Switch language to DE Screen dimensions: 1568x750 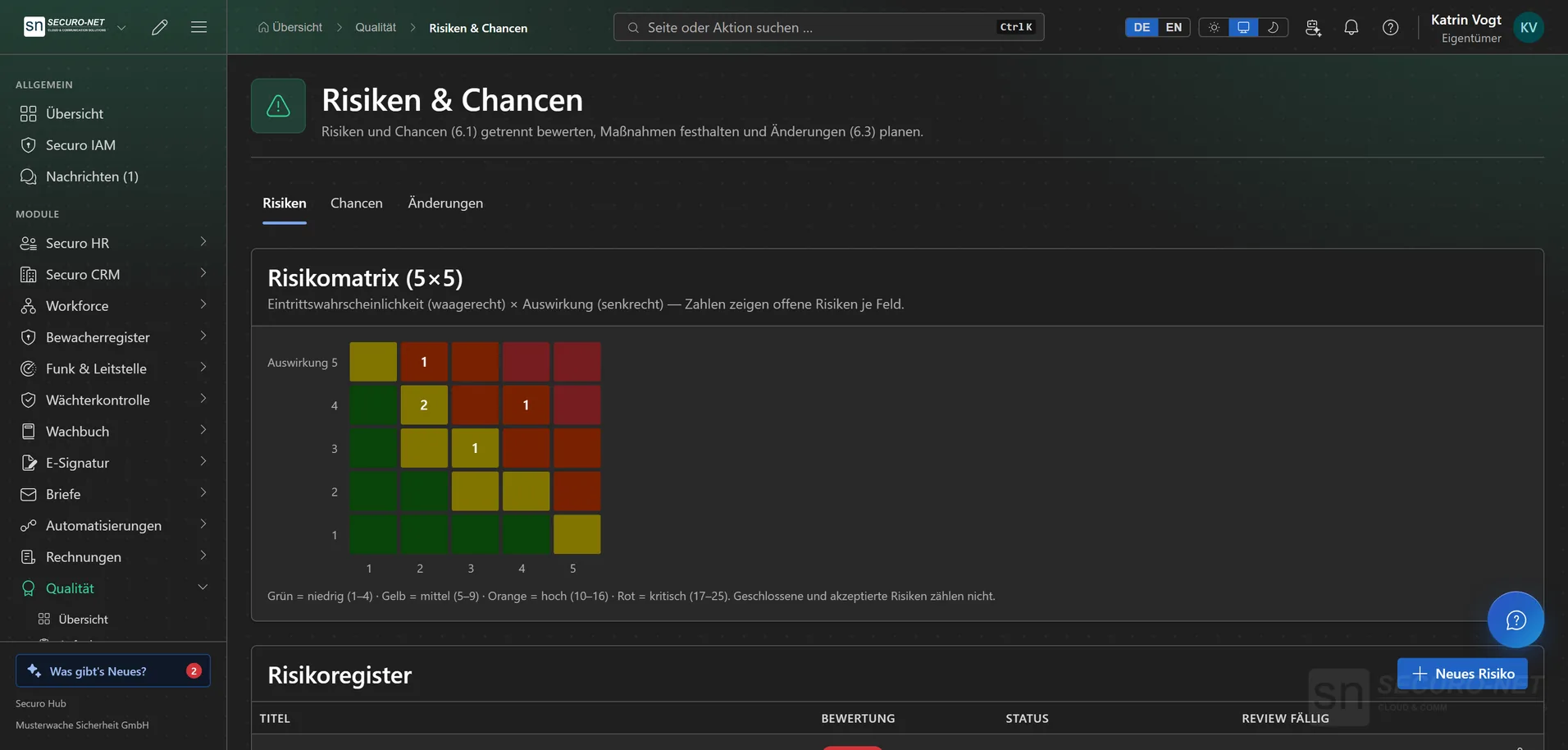pos(1142,27)
